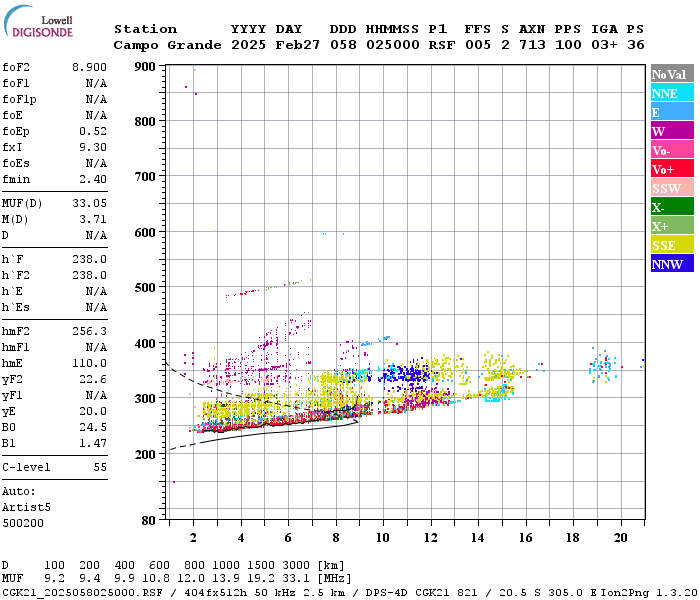700x600 pixels.
Task: Select the NoVal gray legend swatch
Action: pos(672,74)
